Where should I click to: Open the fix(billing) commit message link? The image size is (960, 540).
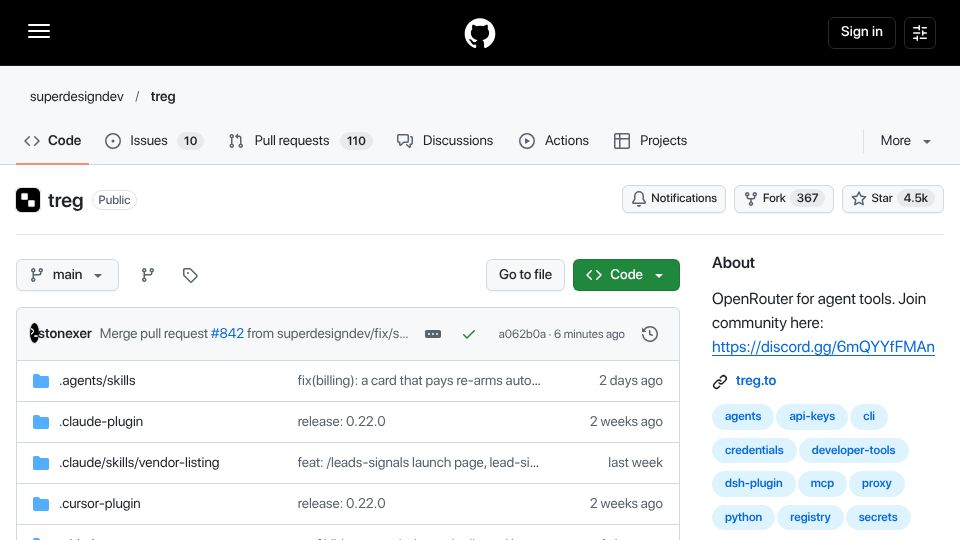coord(419,381)
